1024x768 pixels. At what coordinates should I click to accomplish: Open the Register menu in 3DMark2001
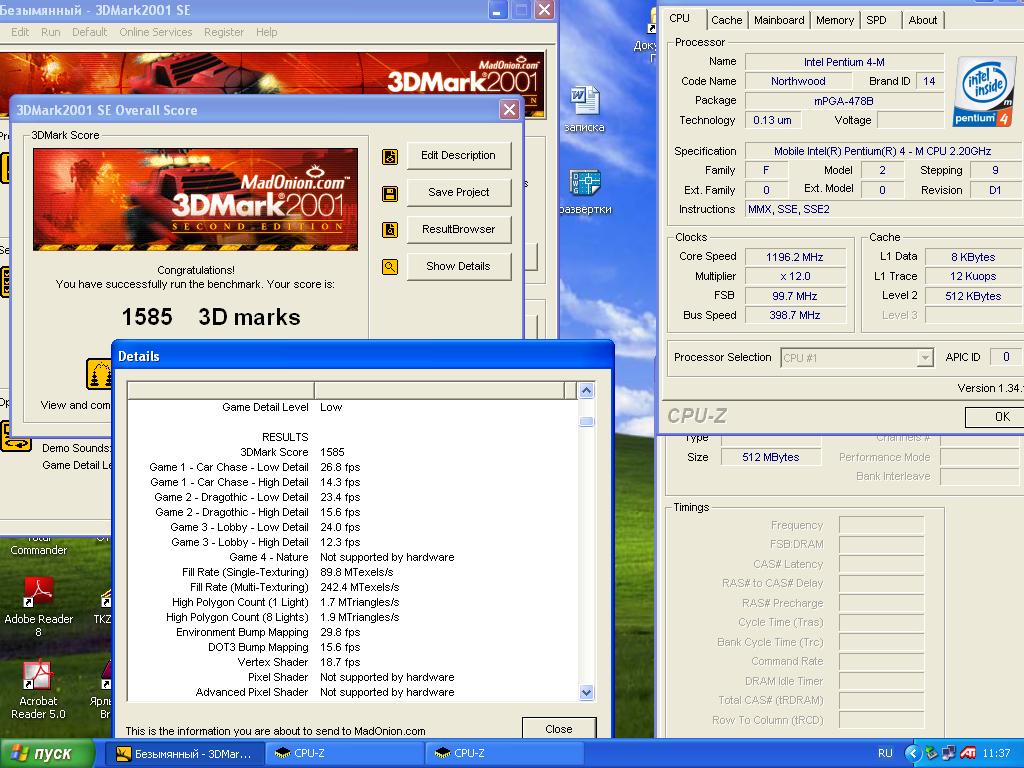(223, 32)
